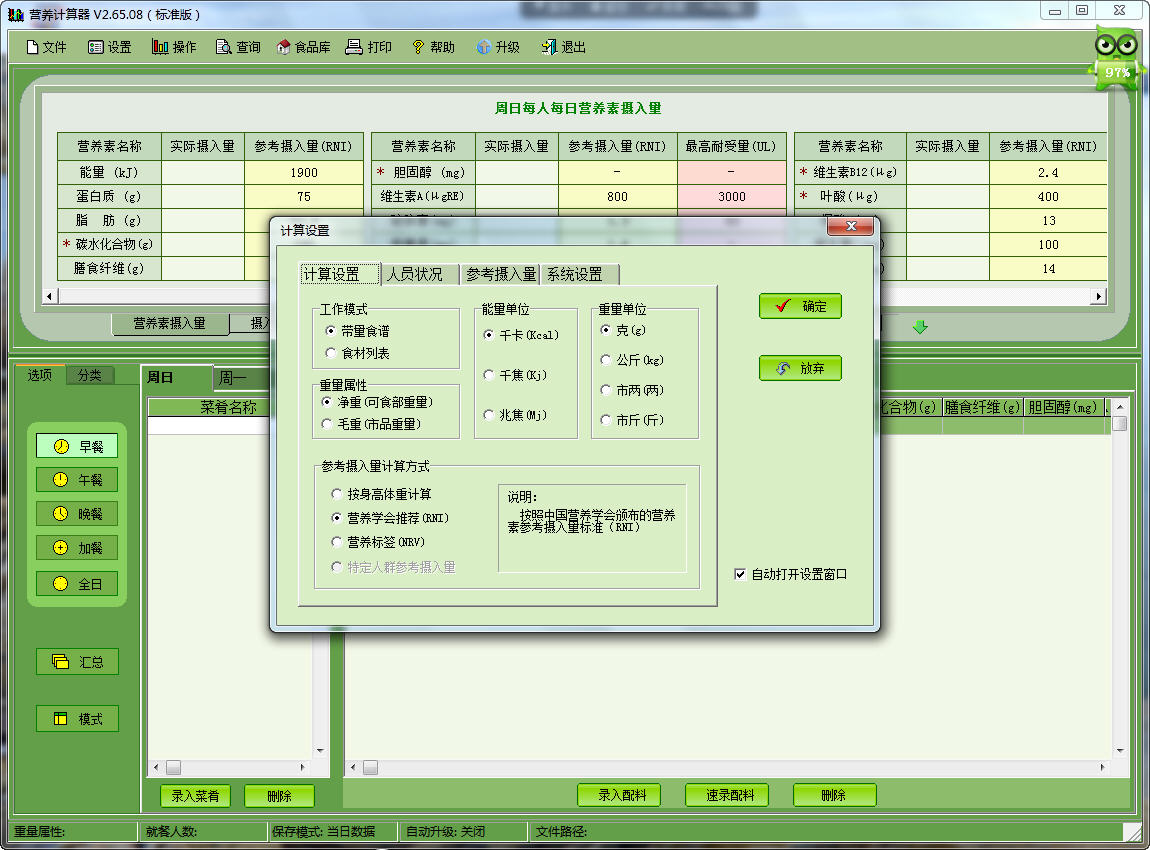Image resolution: width=1150 pixels, height=850 pixels.
Task: Click the 打印 (Print) toolbar icon
Action: click(x=368, y=47)
